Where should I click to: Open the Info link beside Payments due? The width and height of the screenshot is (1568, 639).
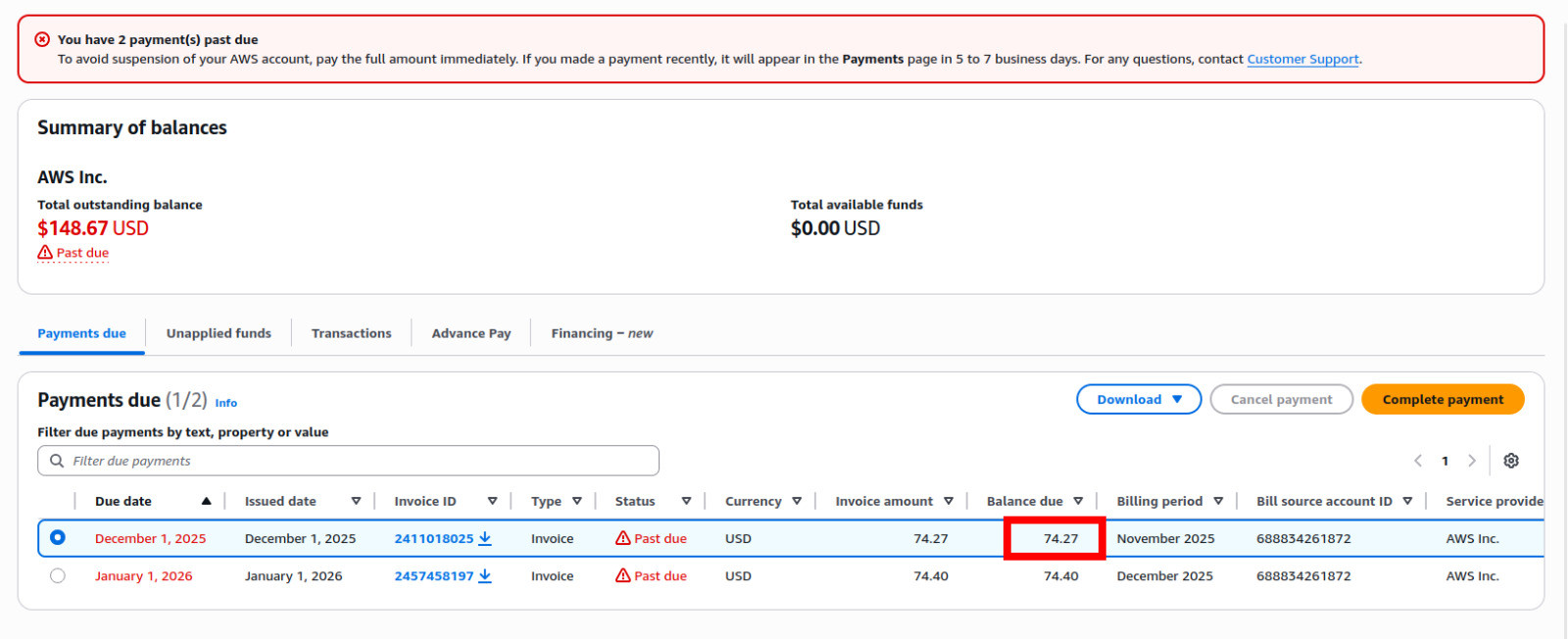click(x=226, y=403)
